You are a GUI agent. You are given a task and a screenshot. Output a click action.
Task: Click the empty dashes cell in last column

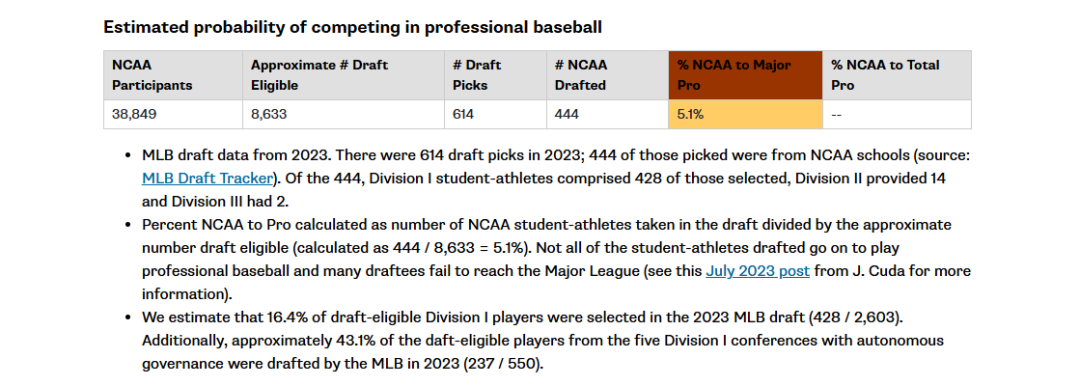[x=897, y=114]
